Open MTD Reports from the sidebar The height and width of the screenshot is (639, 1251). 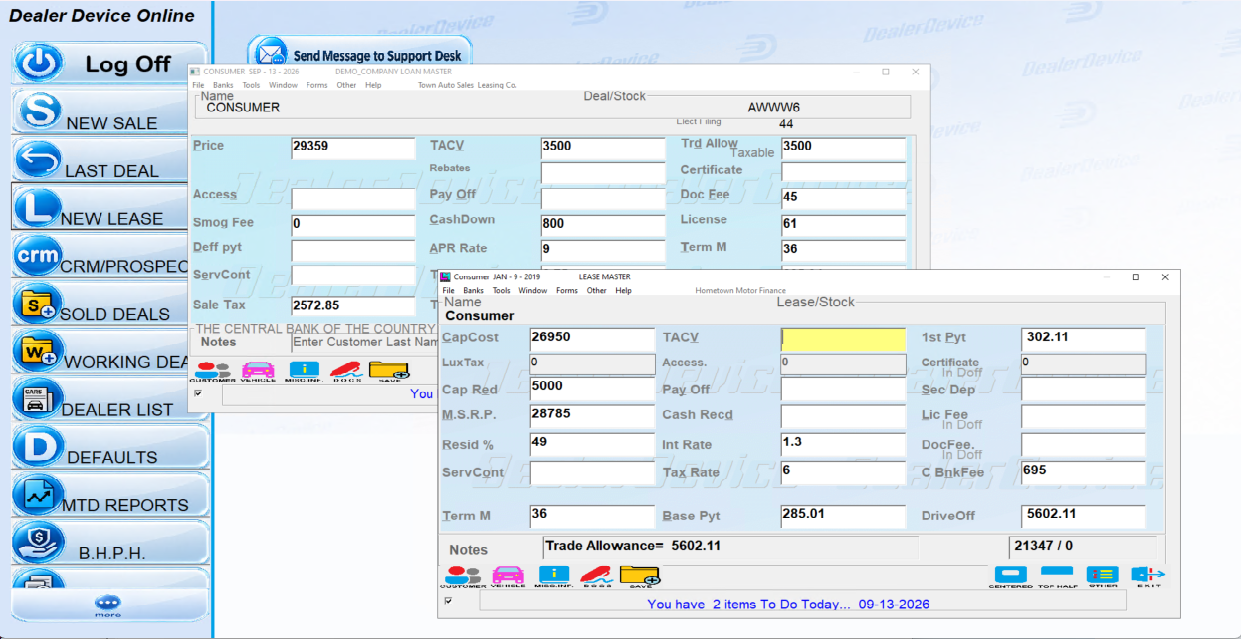(108, 495)
